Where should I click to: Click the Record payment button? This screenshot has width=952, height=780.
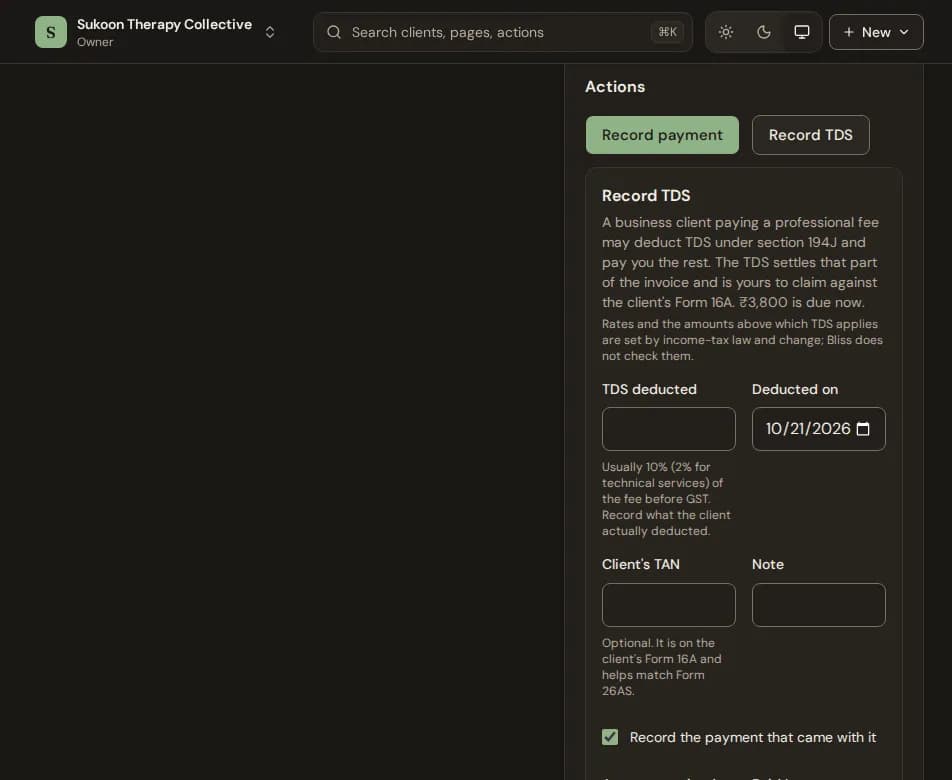pos(662,135)
